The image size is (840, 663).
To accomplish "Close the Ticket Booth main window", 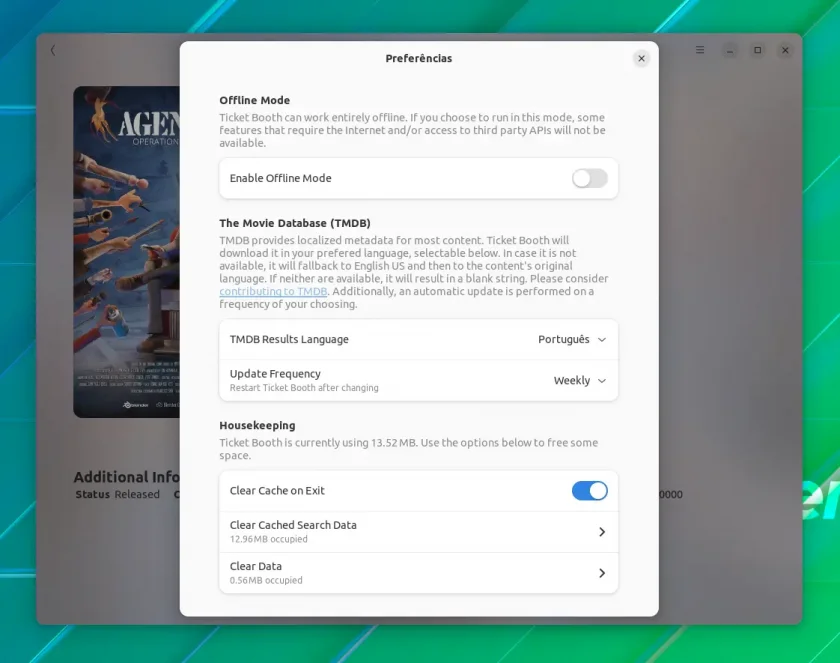I will pos(785,50).
